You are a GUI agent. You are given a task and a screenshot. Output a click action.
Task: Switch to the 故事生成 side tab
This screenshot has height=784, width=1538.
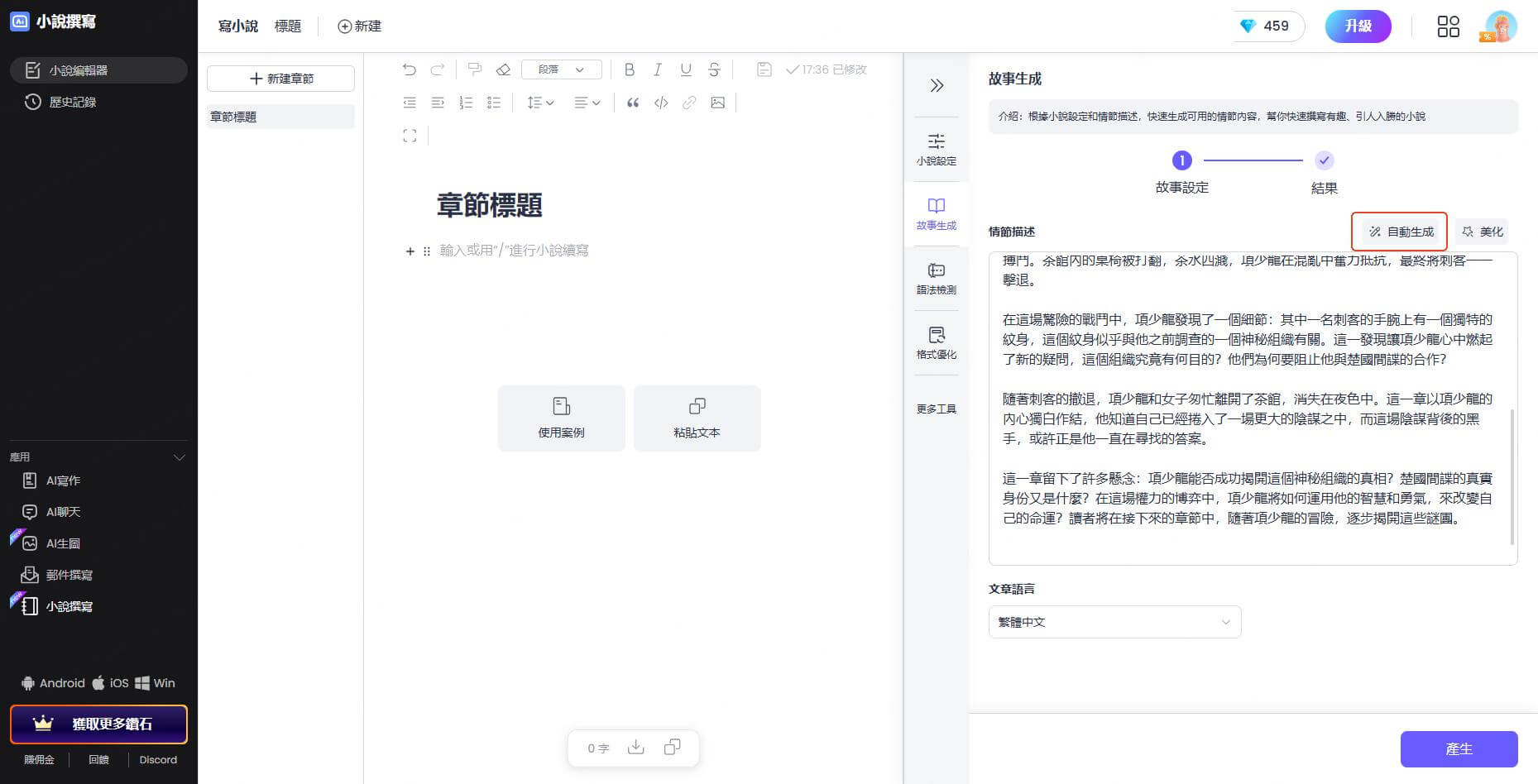point(937,213)
